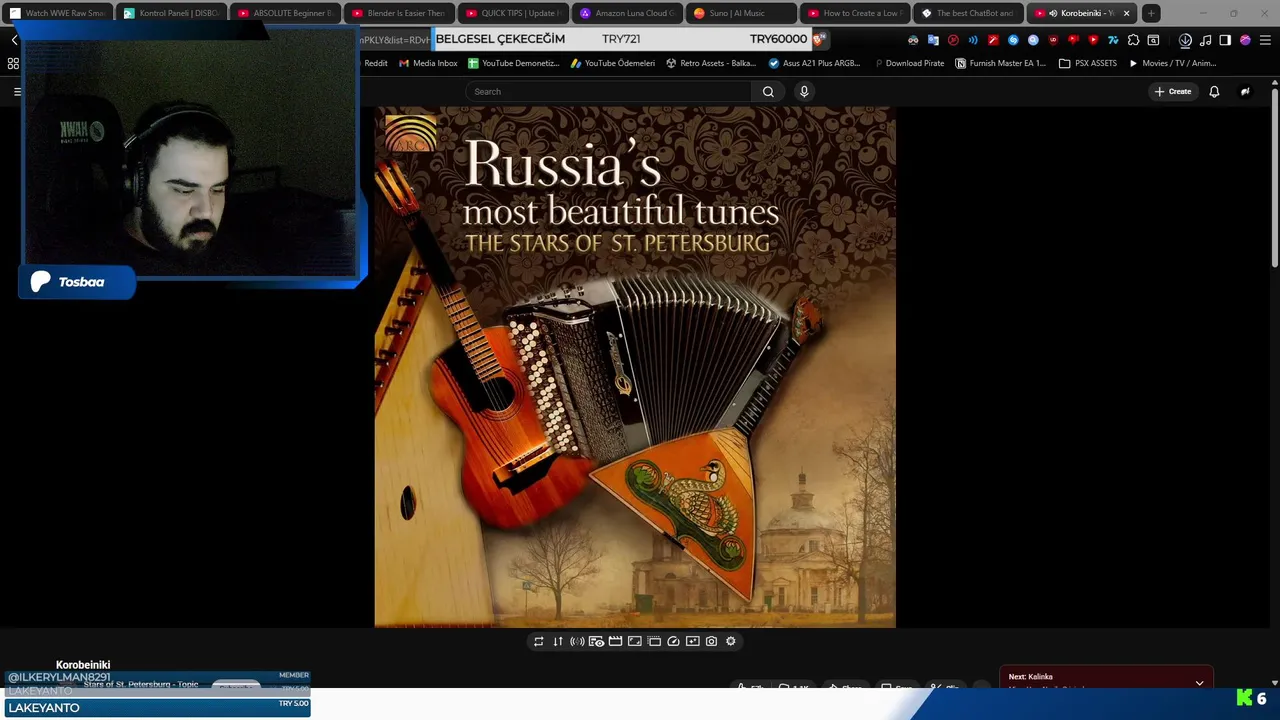Switch to How to Create a Low tab
The height and width of the screenshot is (720, 1280).
click(855, 13)
